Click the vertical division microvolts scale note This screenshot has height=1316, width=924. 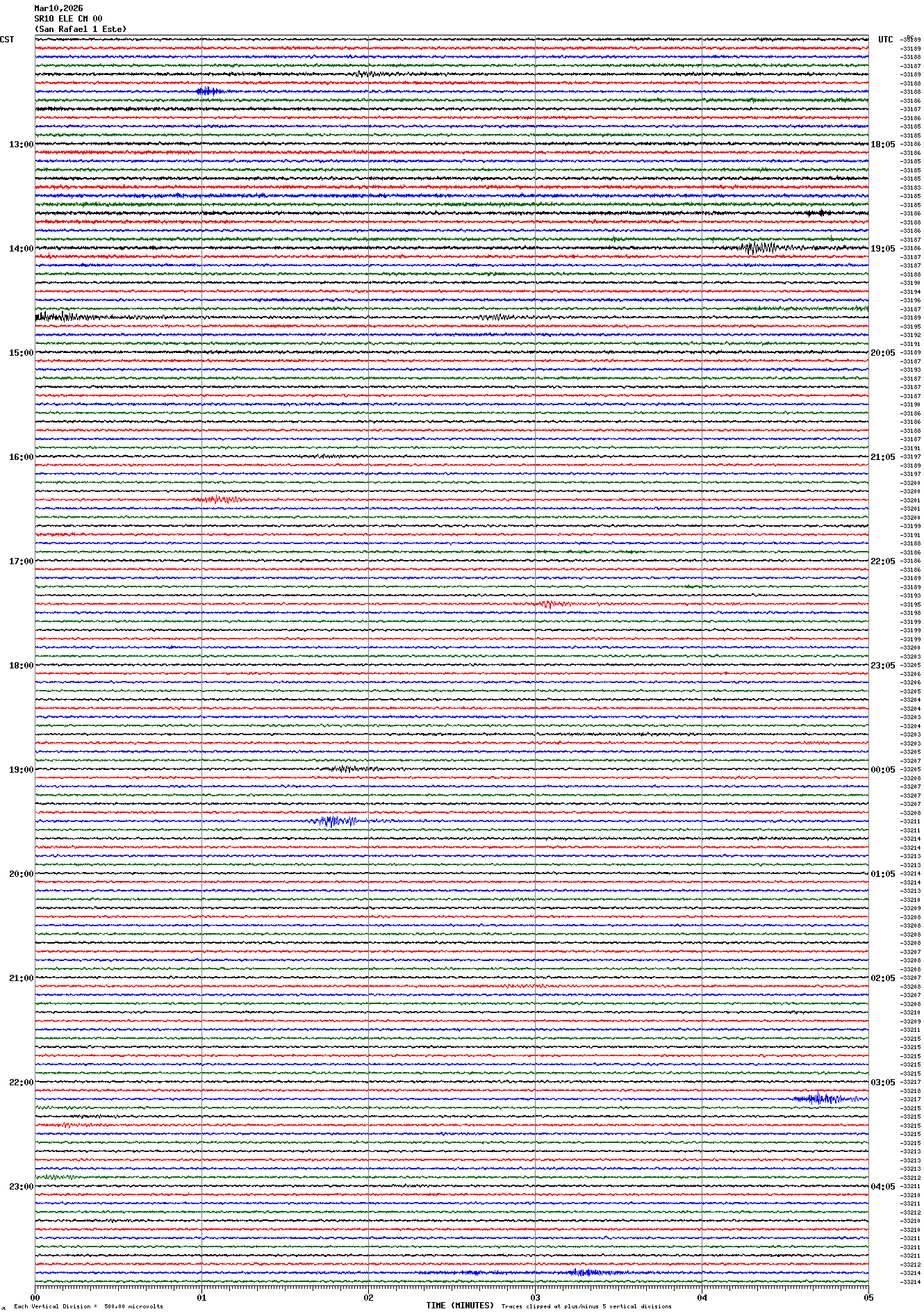tap(88, 1306)
